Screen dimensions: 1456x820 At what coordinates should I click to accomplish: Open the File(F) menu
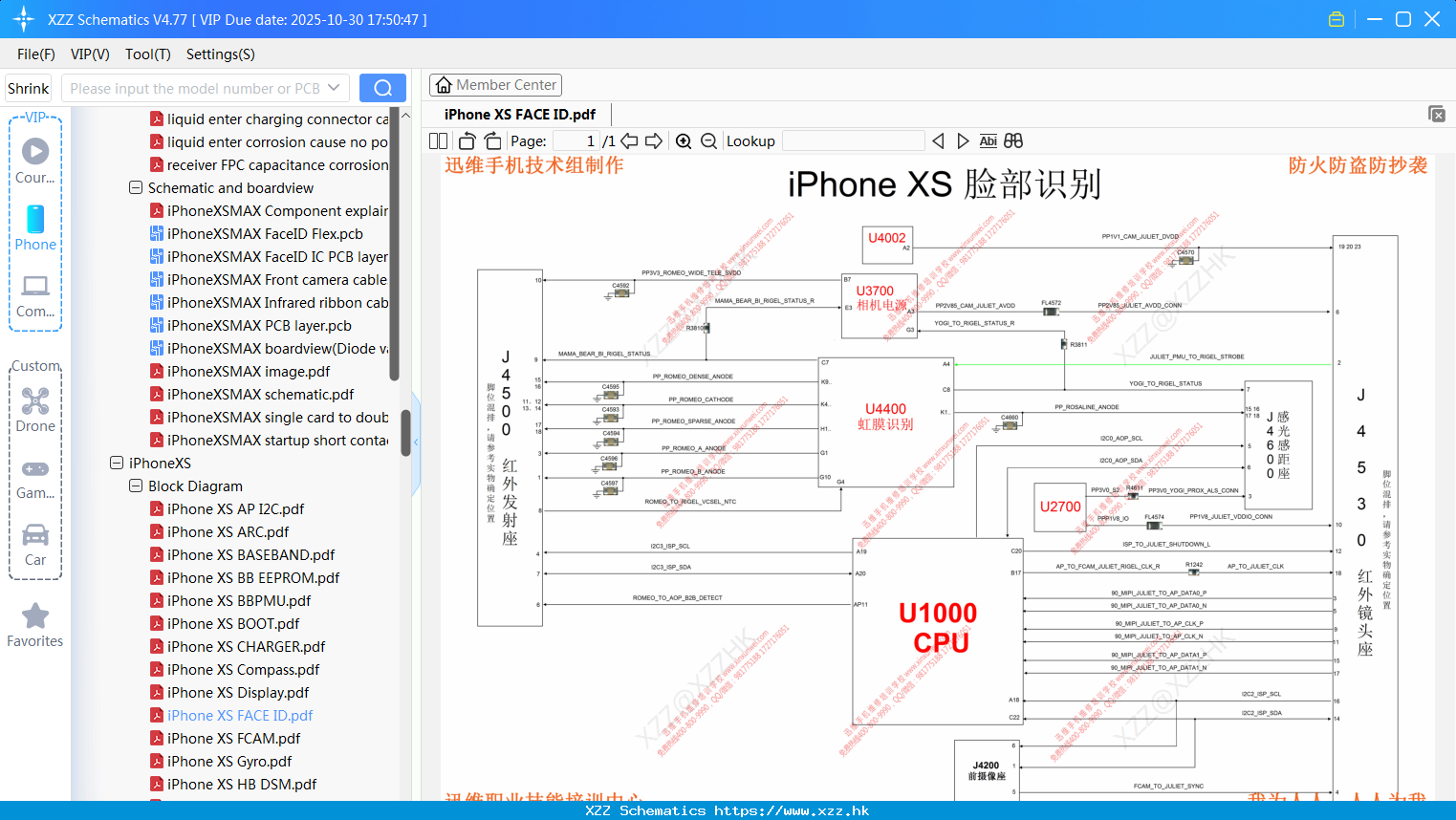(x=36, y=54)
